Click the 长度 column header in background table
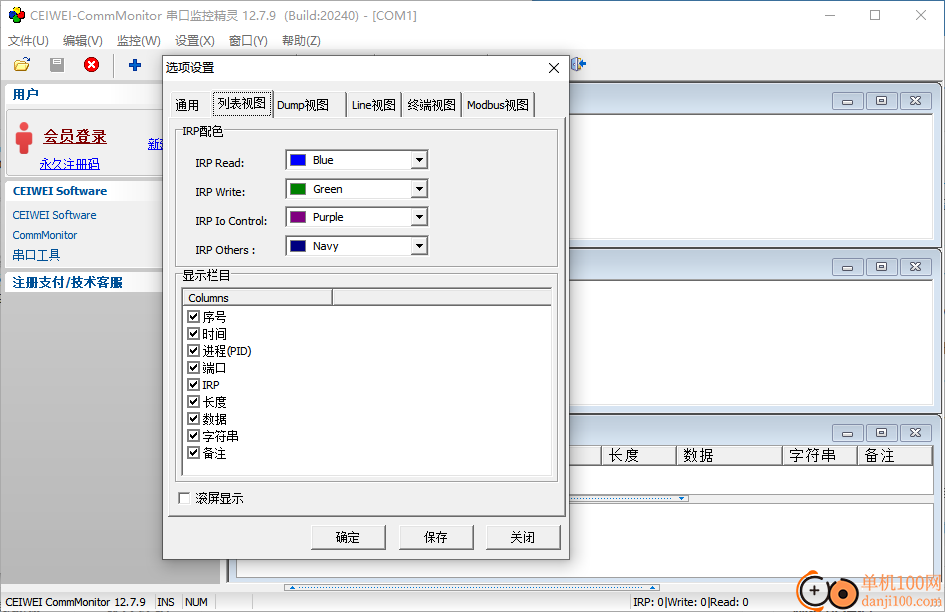 point(639,456)
